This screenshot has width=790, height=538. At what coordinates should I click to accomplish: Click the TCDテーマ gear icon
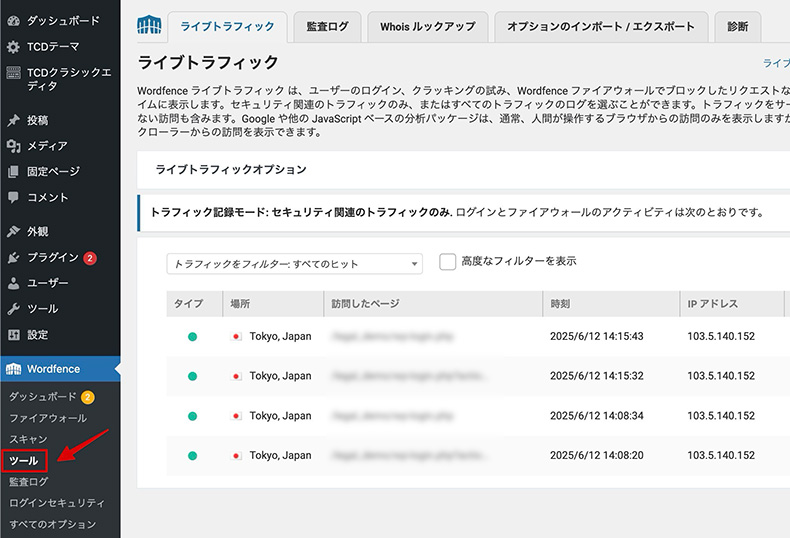[14, 47]
